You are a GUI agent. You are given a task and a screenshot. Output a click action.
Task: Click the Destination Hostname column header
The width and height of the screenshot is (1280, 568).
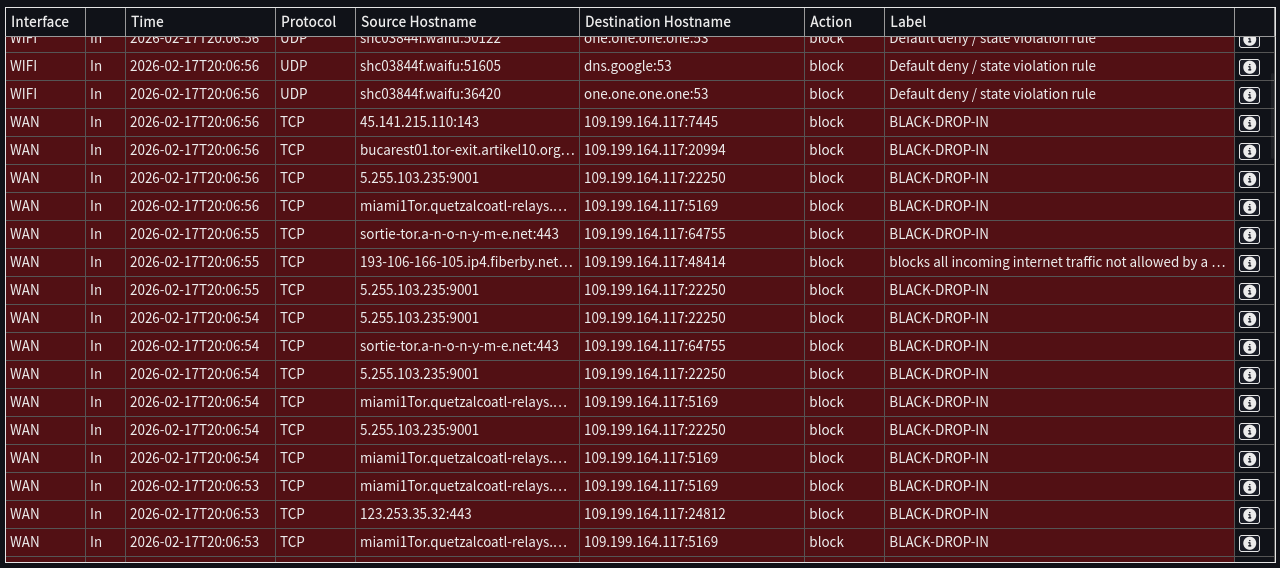(x=657, y=21)
